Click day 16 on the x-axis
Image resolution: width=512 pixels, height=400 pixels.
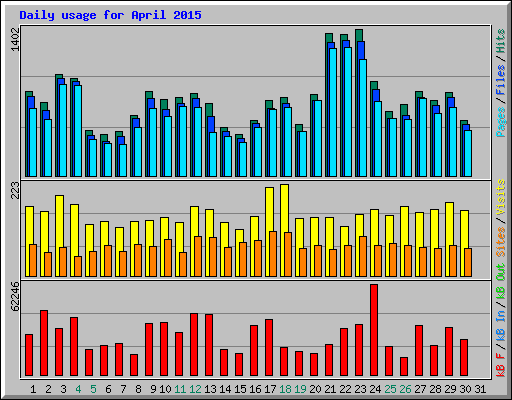coord(255,389)
